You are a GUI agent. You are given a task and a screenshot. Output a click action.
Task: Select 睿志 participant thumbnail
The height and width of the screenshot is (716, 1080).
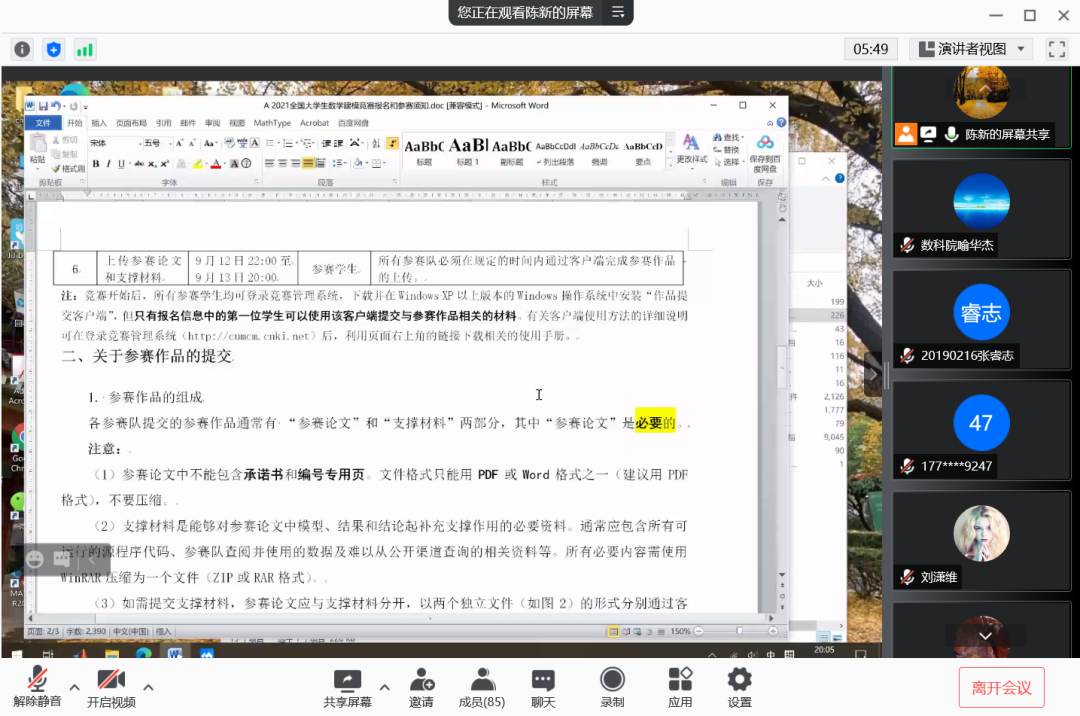981,325
